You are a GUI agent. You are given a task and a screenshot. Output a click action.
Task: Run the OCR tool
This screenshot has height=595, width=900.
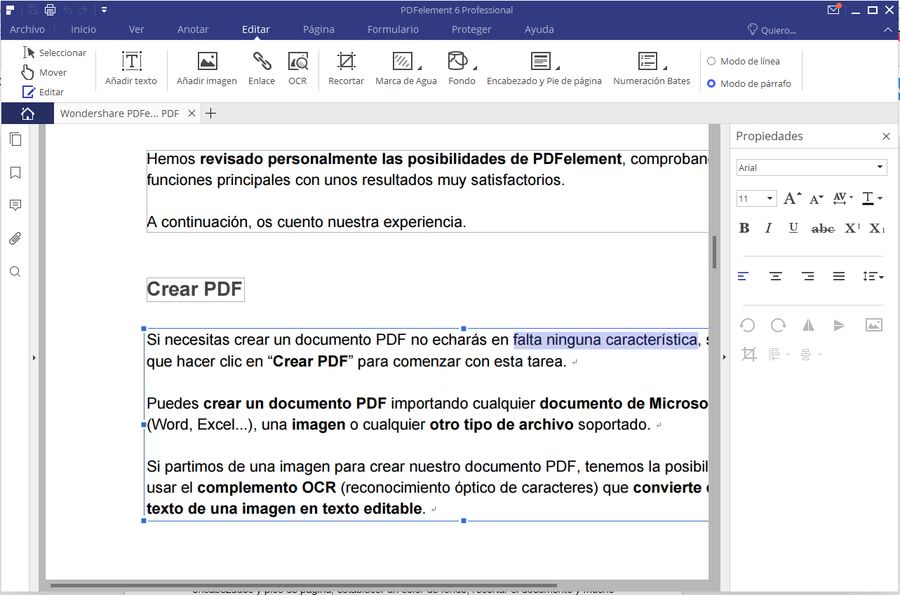[297, 68]
